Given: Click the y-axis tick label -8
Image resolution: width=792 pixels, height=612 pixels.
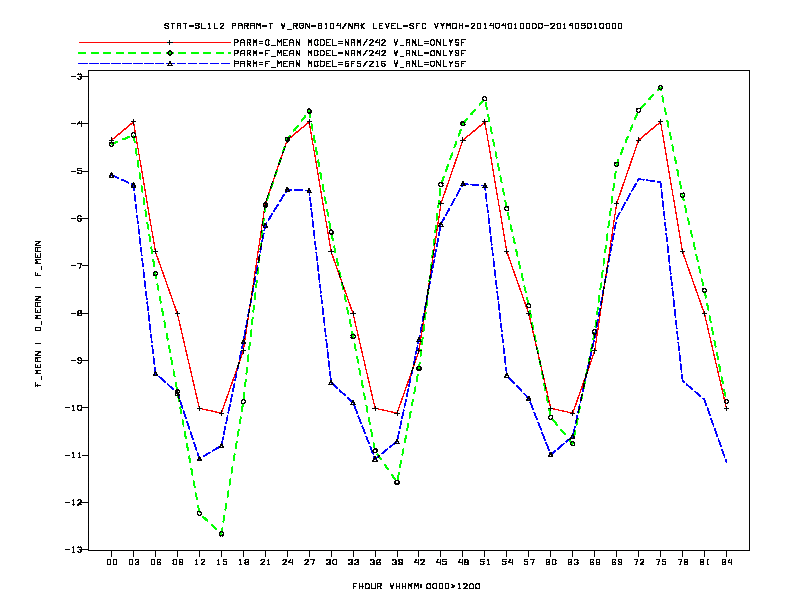Looking at the screenshot, I should [77, 313].
